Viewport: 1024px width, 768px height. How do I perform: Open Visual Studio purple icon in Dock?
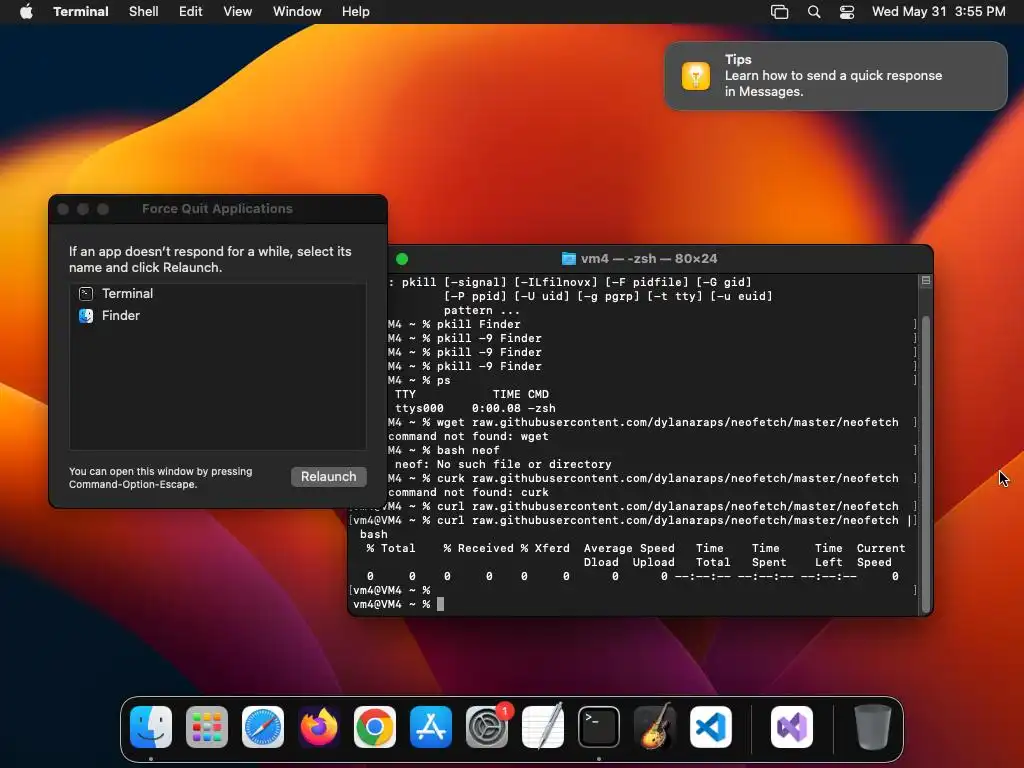pyautogui.click(x=792, y=727)
